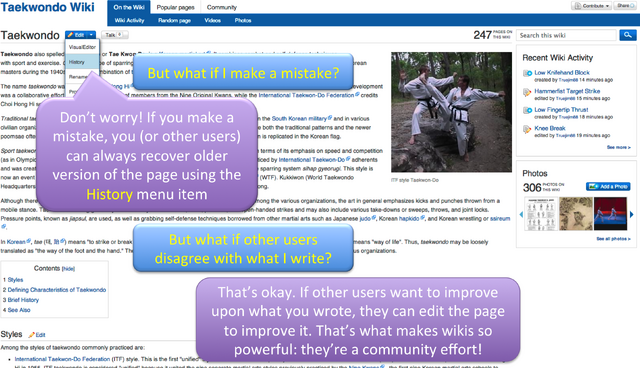Click the magnifier search button

[x=628, y=35]
